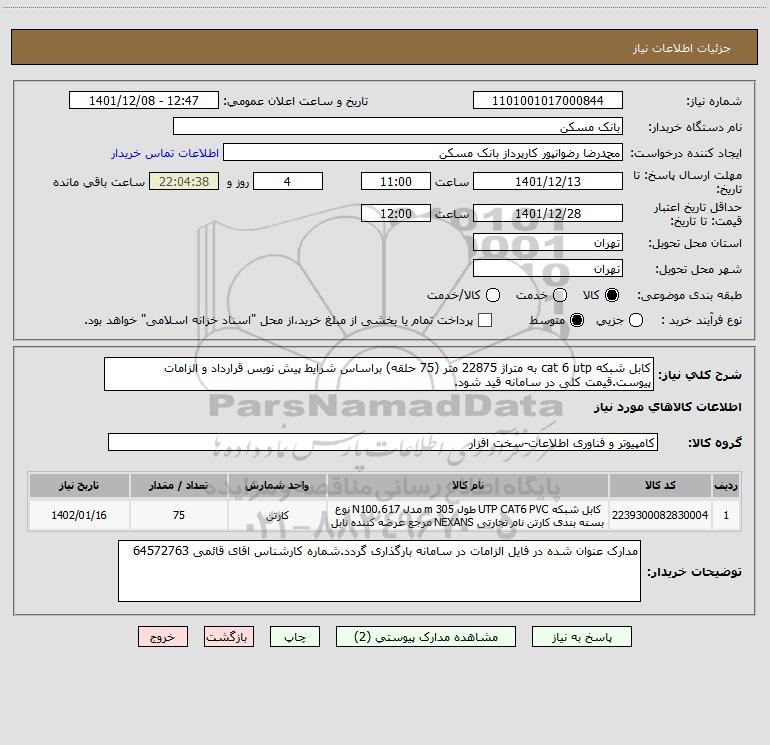This screenshot has width=770, height=745.
Task: Click the goods group field کامپیوتر و فناوری اطلاعات
Action: tap(383, 442)
